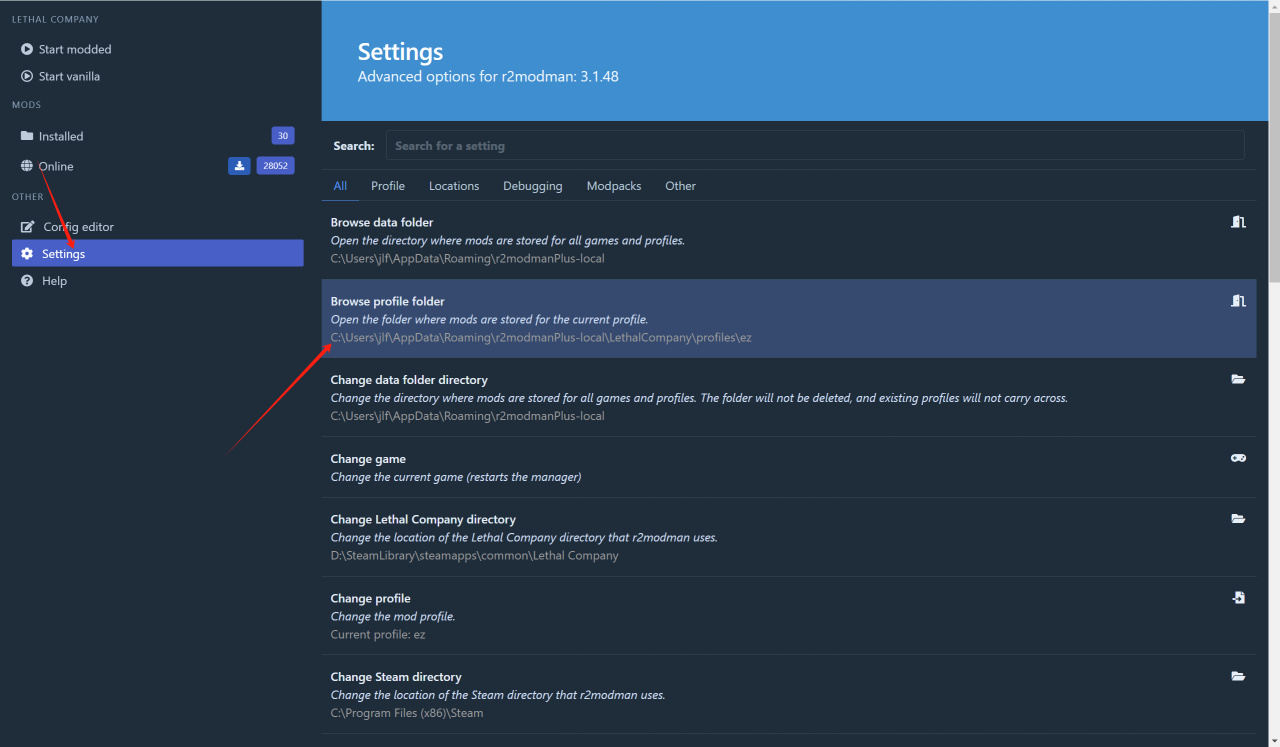
Task: Click the download icon badge beside Online
Action: [239, 166]
